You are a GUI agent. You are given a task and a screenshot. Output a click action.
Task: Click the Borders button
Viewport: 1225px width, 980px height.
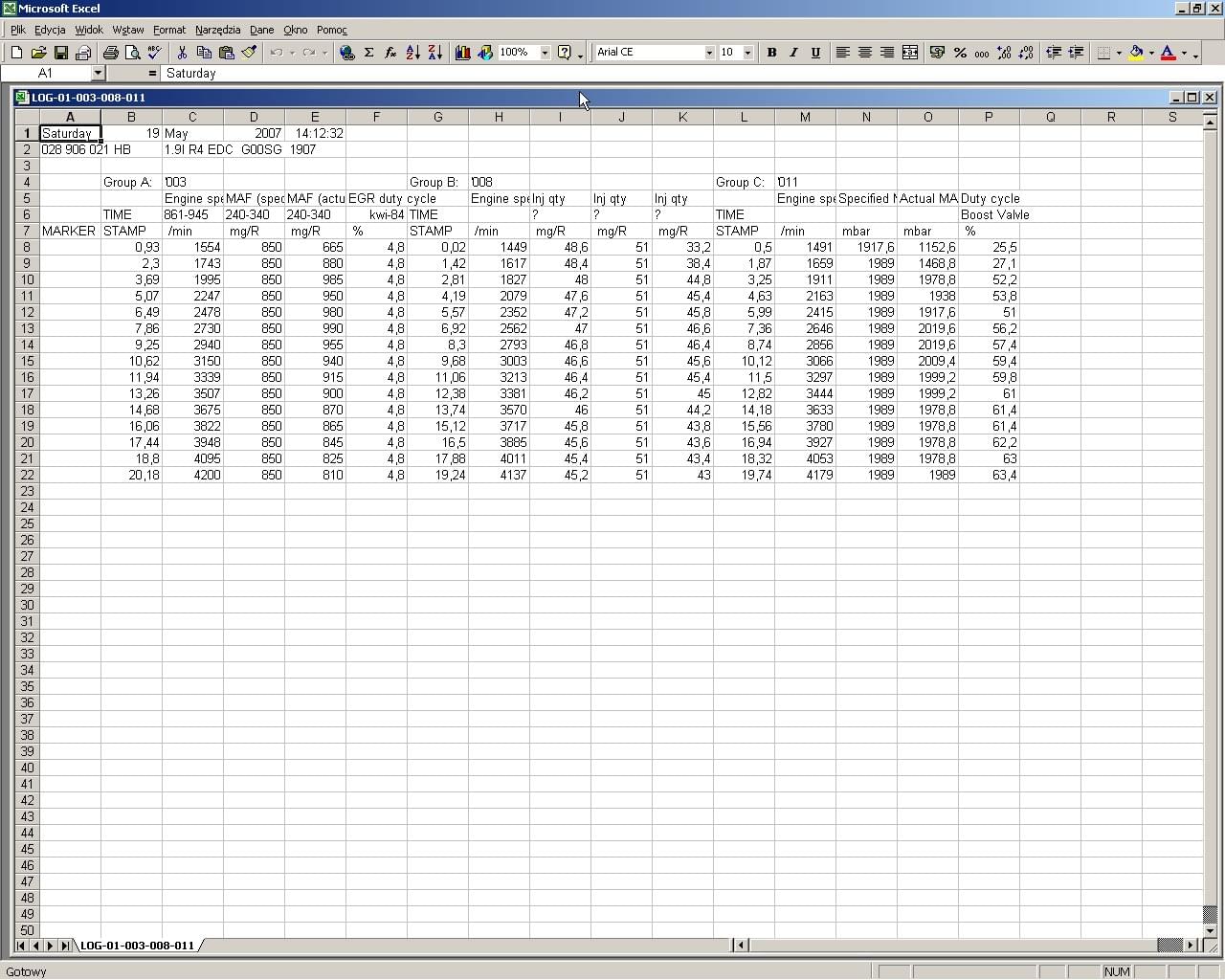pos(1103,53)
